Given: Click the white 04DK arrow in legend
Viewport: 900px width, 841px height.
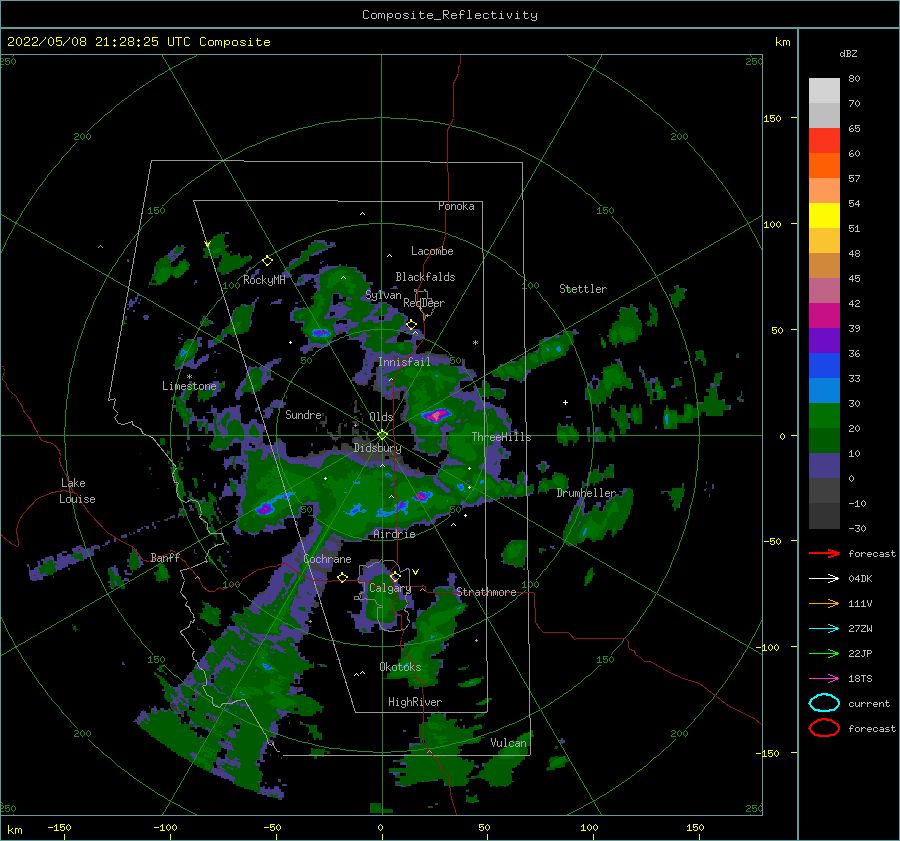Looking at the screenshot, I should [824, 579].
